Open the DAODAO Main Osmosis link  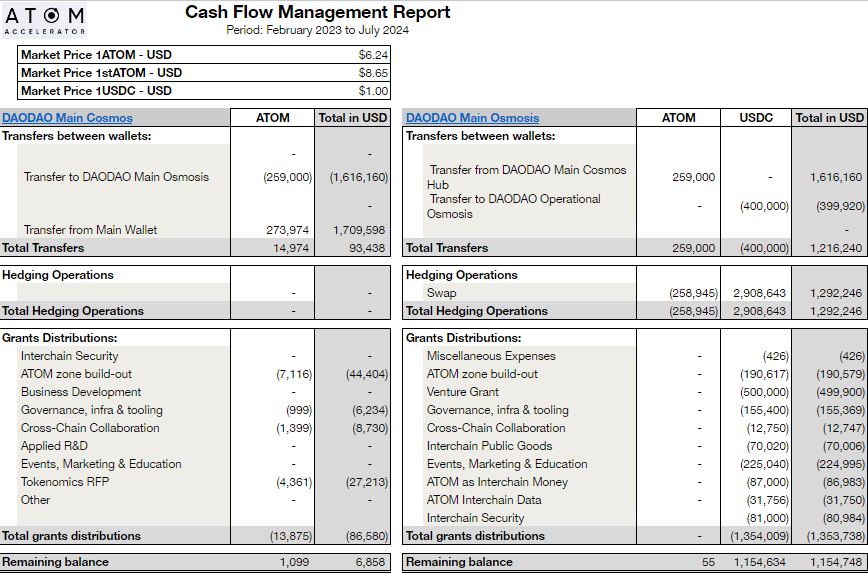(472, 118)
